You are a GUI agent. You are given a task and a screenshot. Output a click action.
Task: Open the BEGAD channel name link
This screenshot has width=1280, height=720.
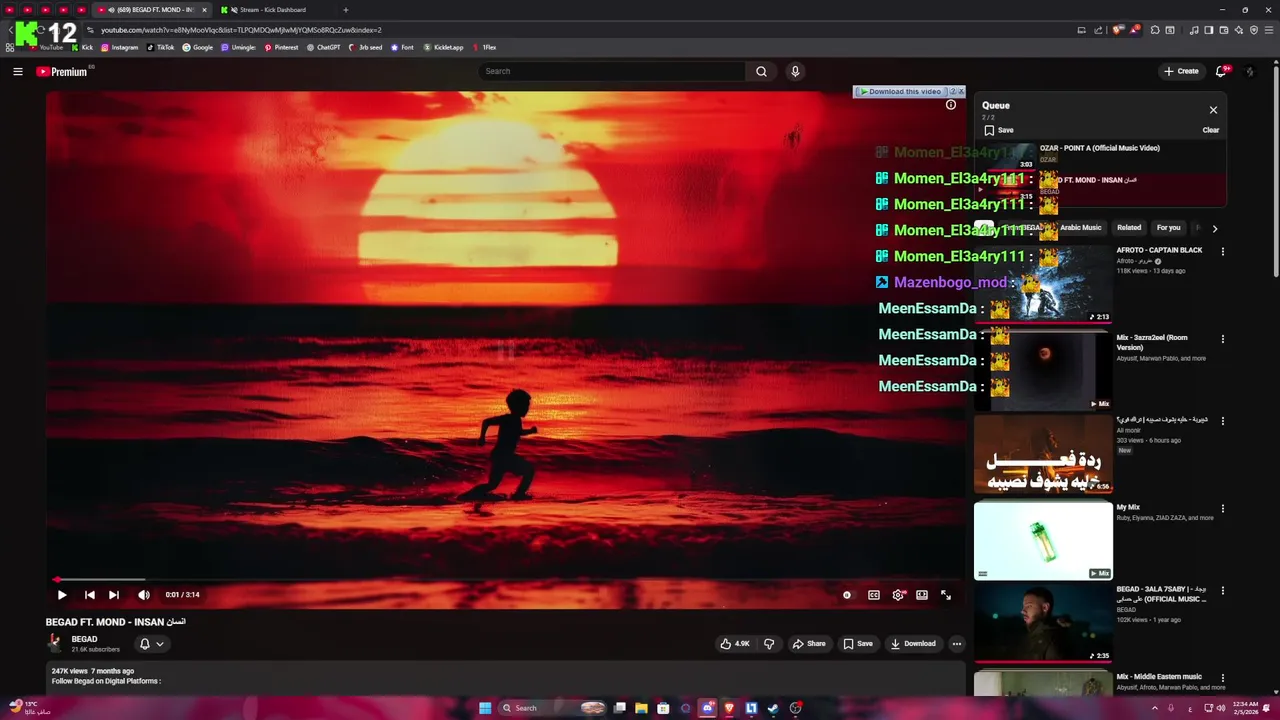tap(84, 639)
